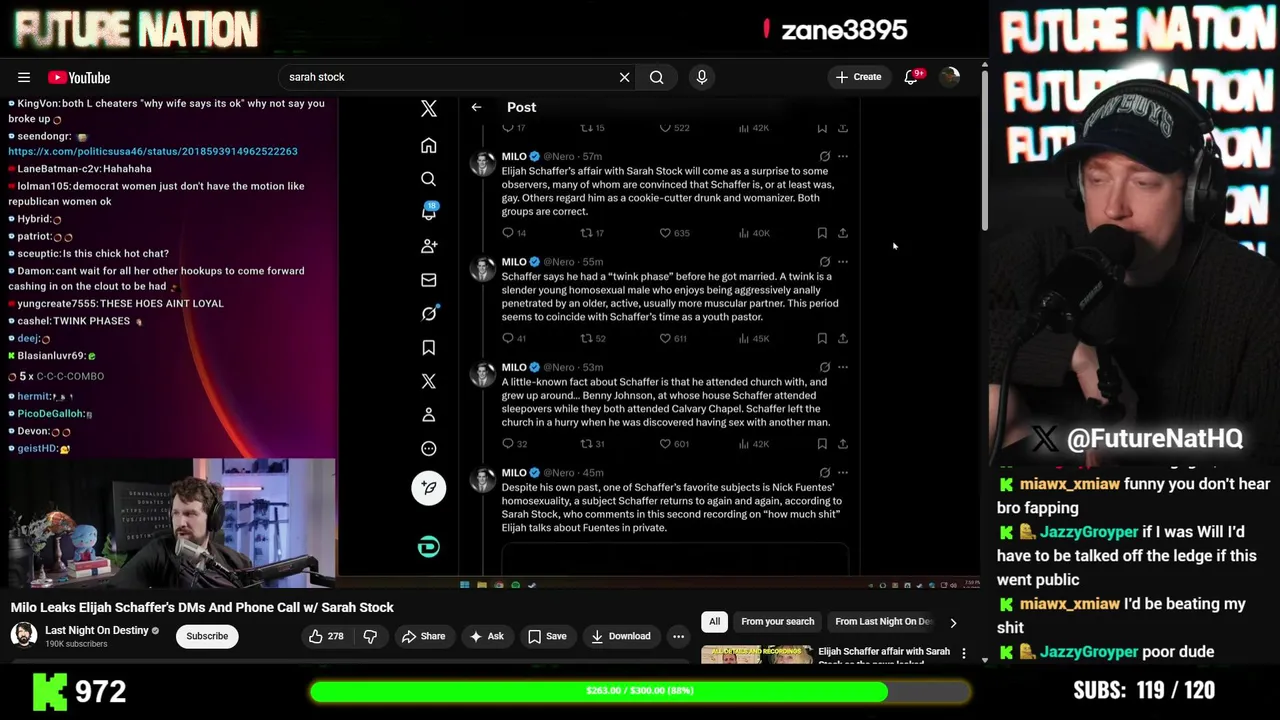View analytics of 55m post showing 45K
Viewport: 1280px width, 720px height.
754,338
